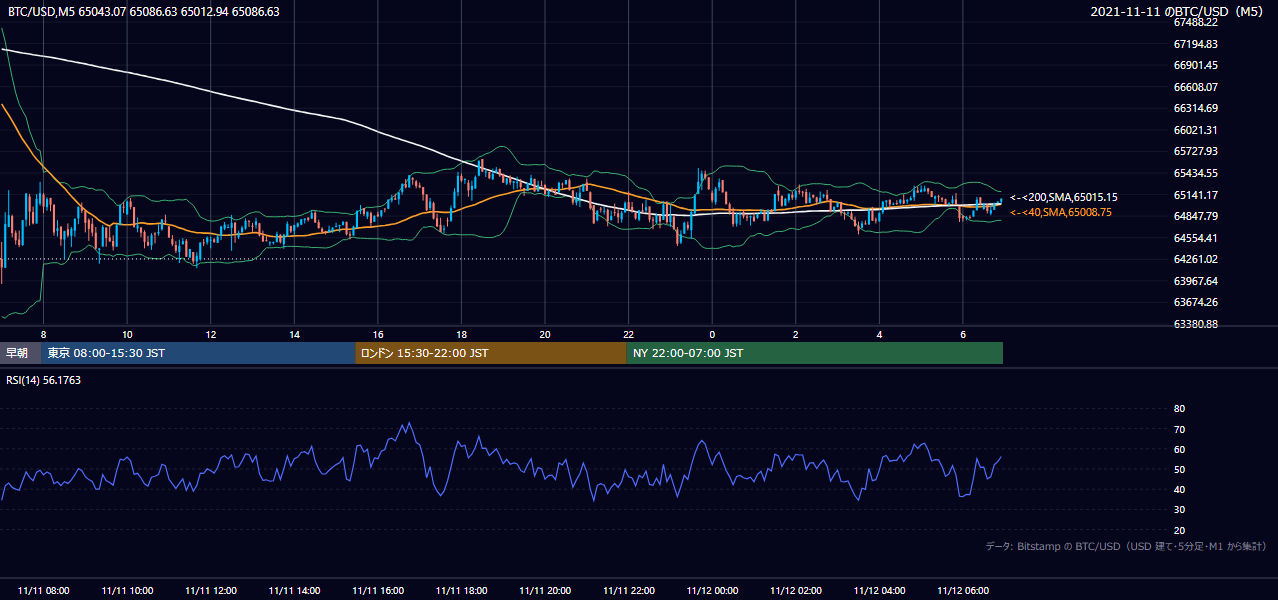Click the RSI 60 level label
The width and height of the screenshot is (1278, 600).
(1179, 449)
